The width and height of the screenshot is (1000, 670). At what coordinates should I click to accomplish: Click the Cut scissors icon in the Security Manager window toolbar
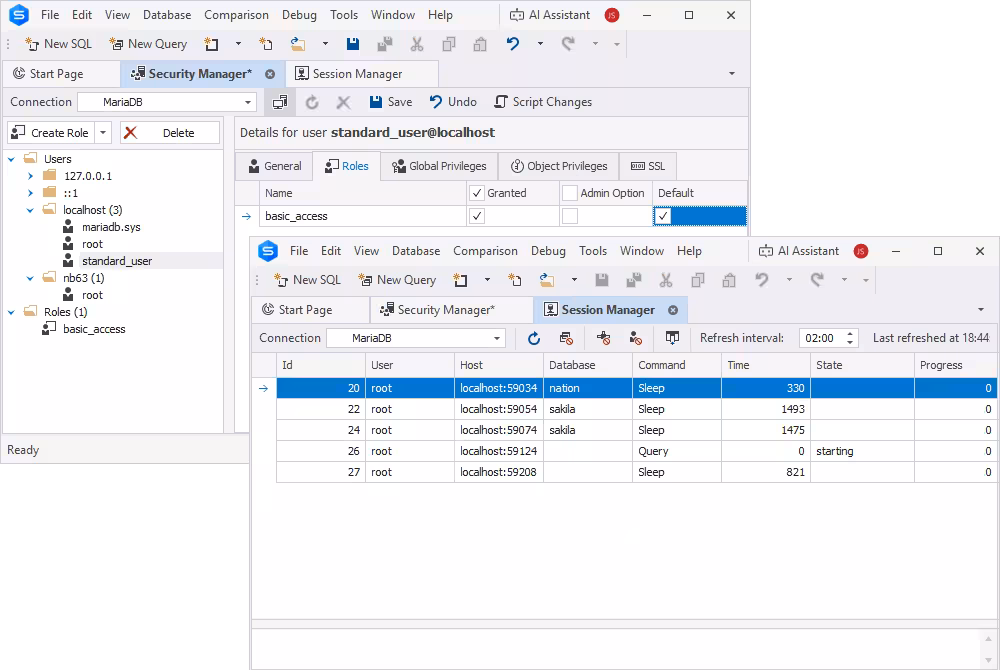(x=417, y=44)
